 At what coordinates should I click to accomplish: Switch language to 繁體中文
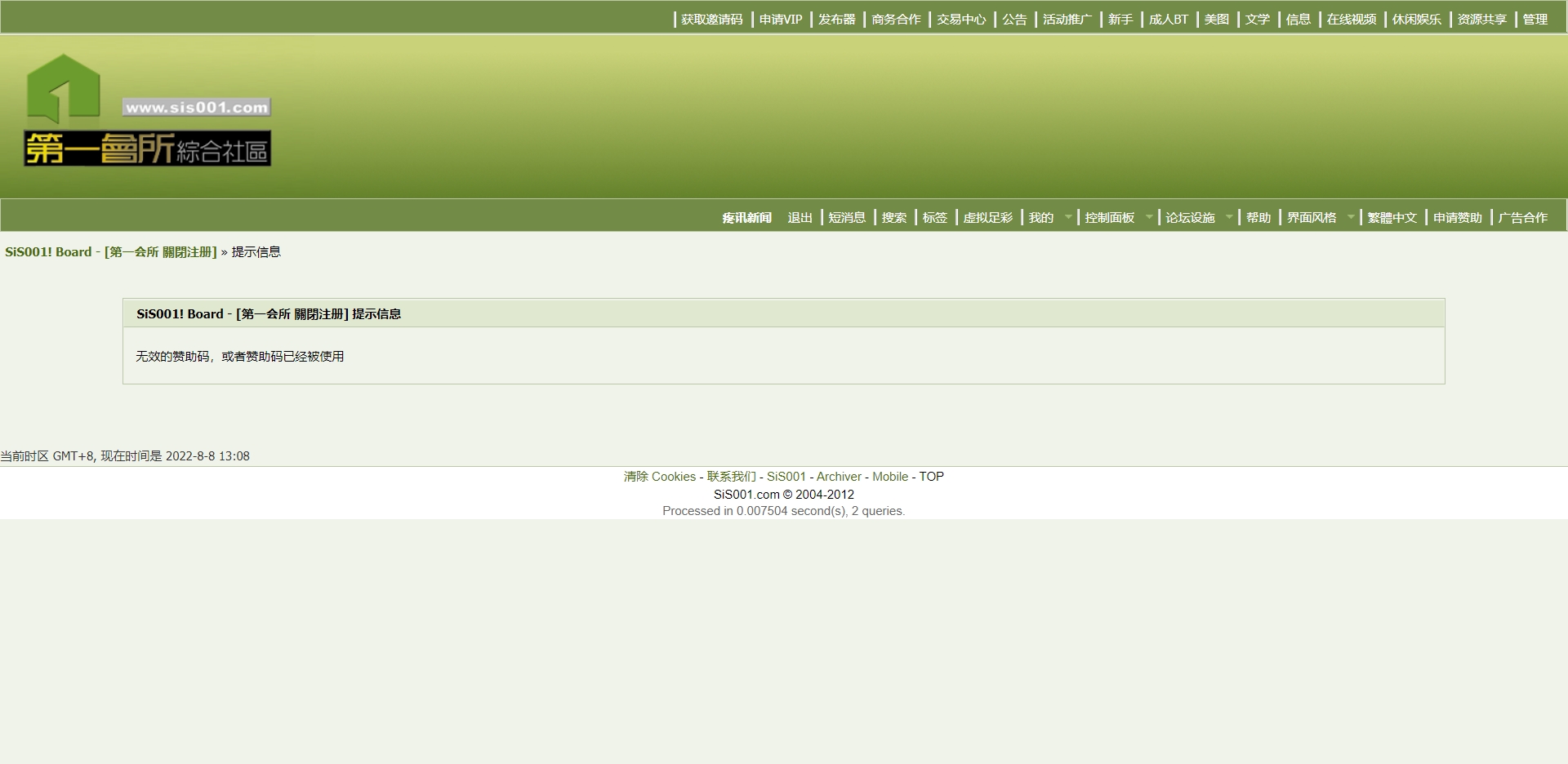[x=1392, y=218]
